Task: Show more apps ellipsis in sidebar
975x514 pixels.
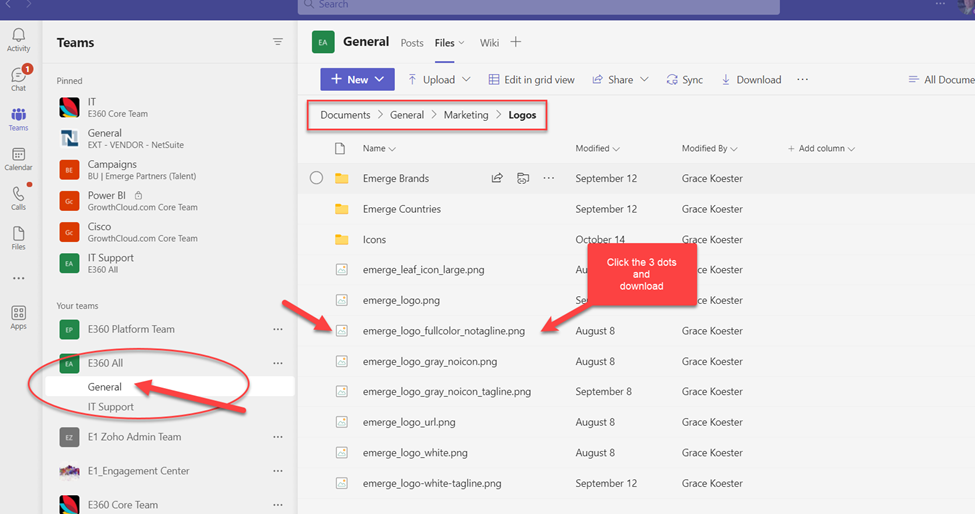Action: point(19,278)
